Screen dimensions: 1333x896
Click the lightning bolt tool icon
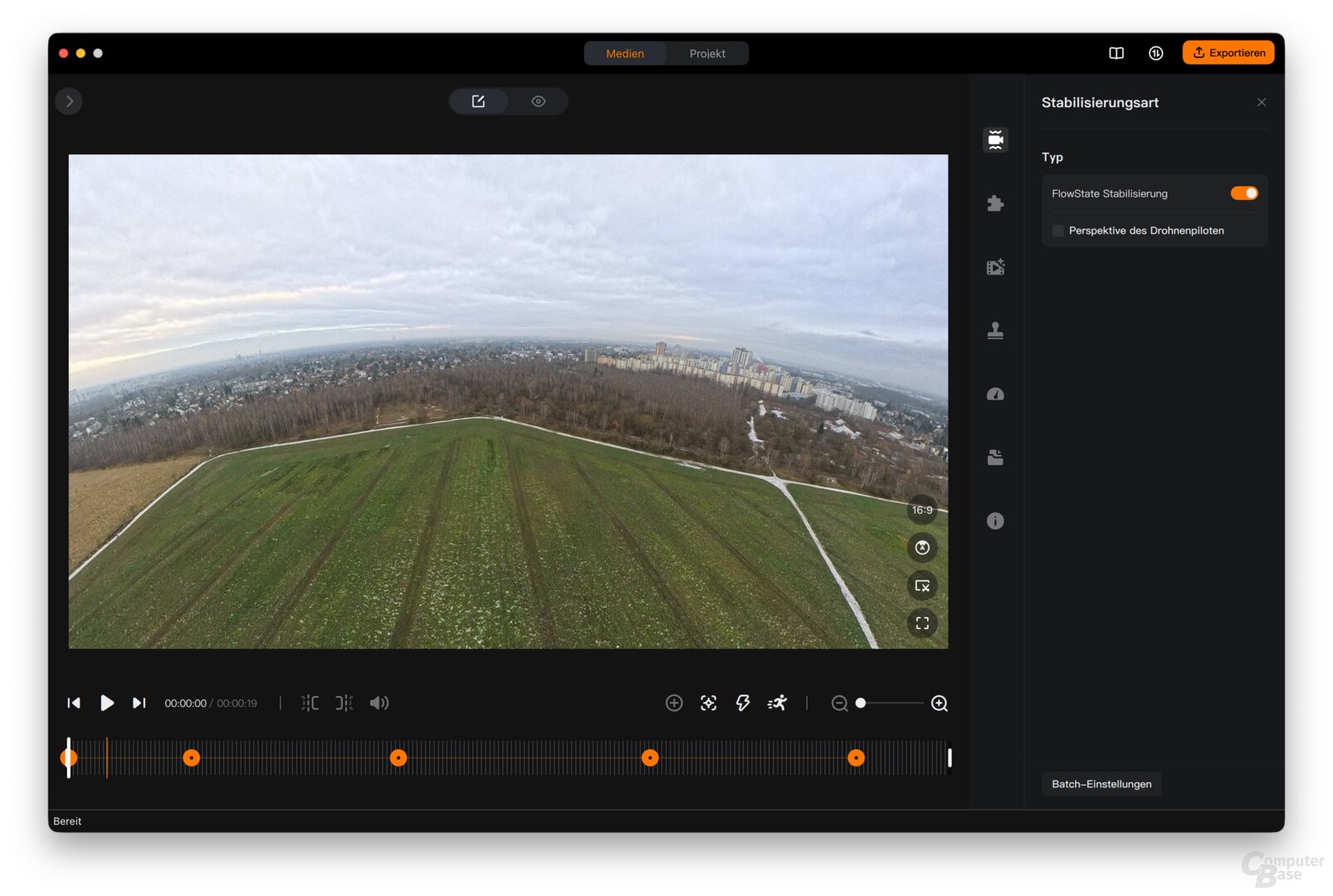(x=742, y=704)
